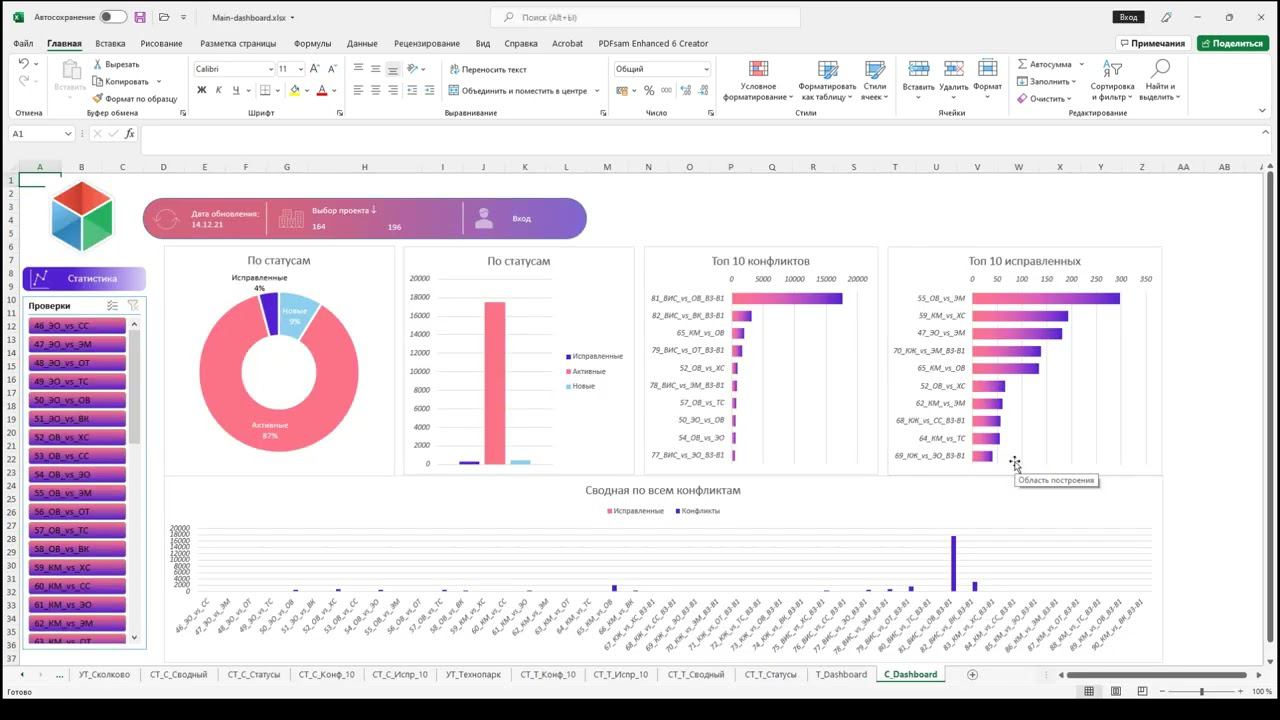Open the Вставка ribbon tab
Image resolution: width=1280 pixels, height=720 pixels.
tap(110, 43)
